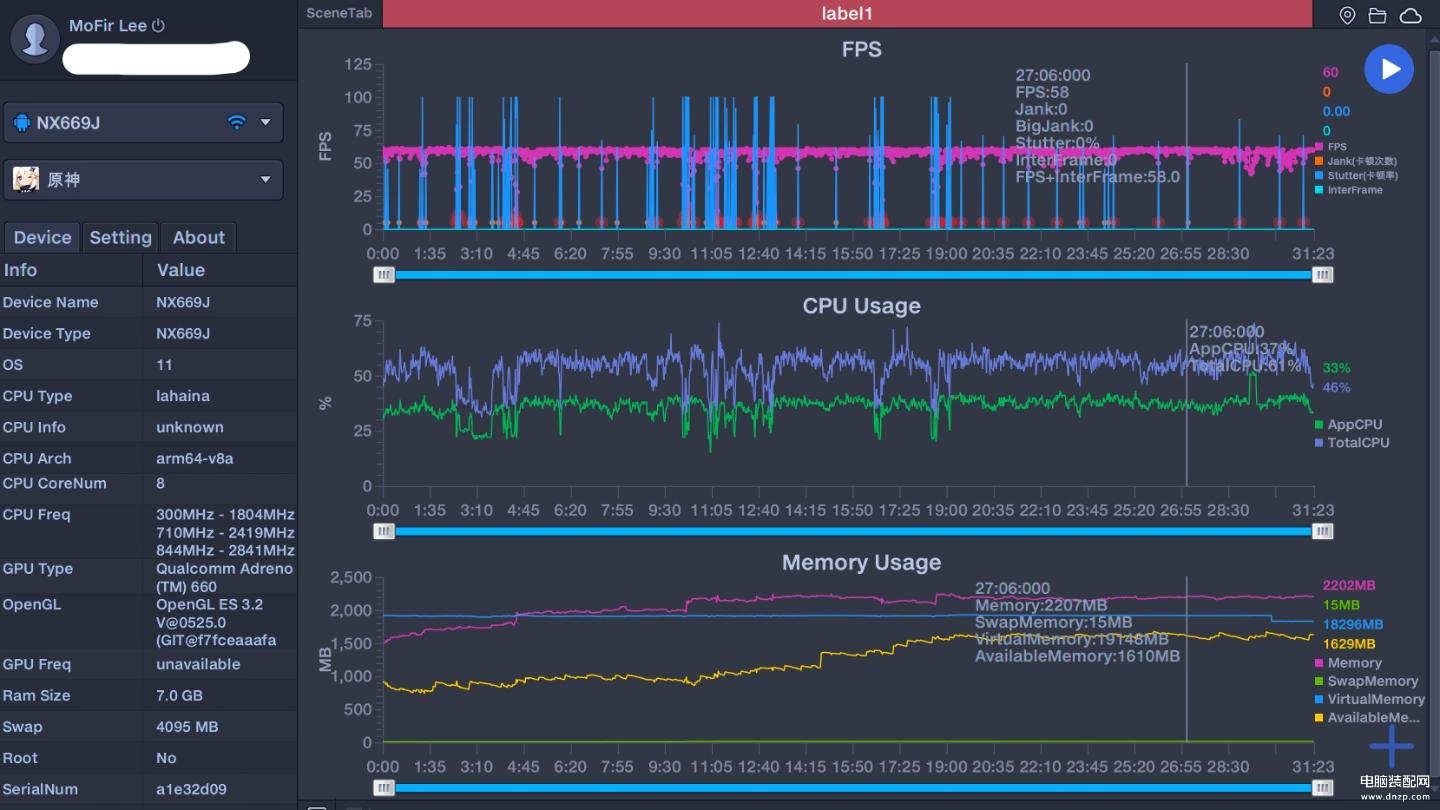1440x810 pixels.
Task: Click the Android device icon next to NX669J
Action: coord(22,123)
